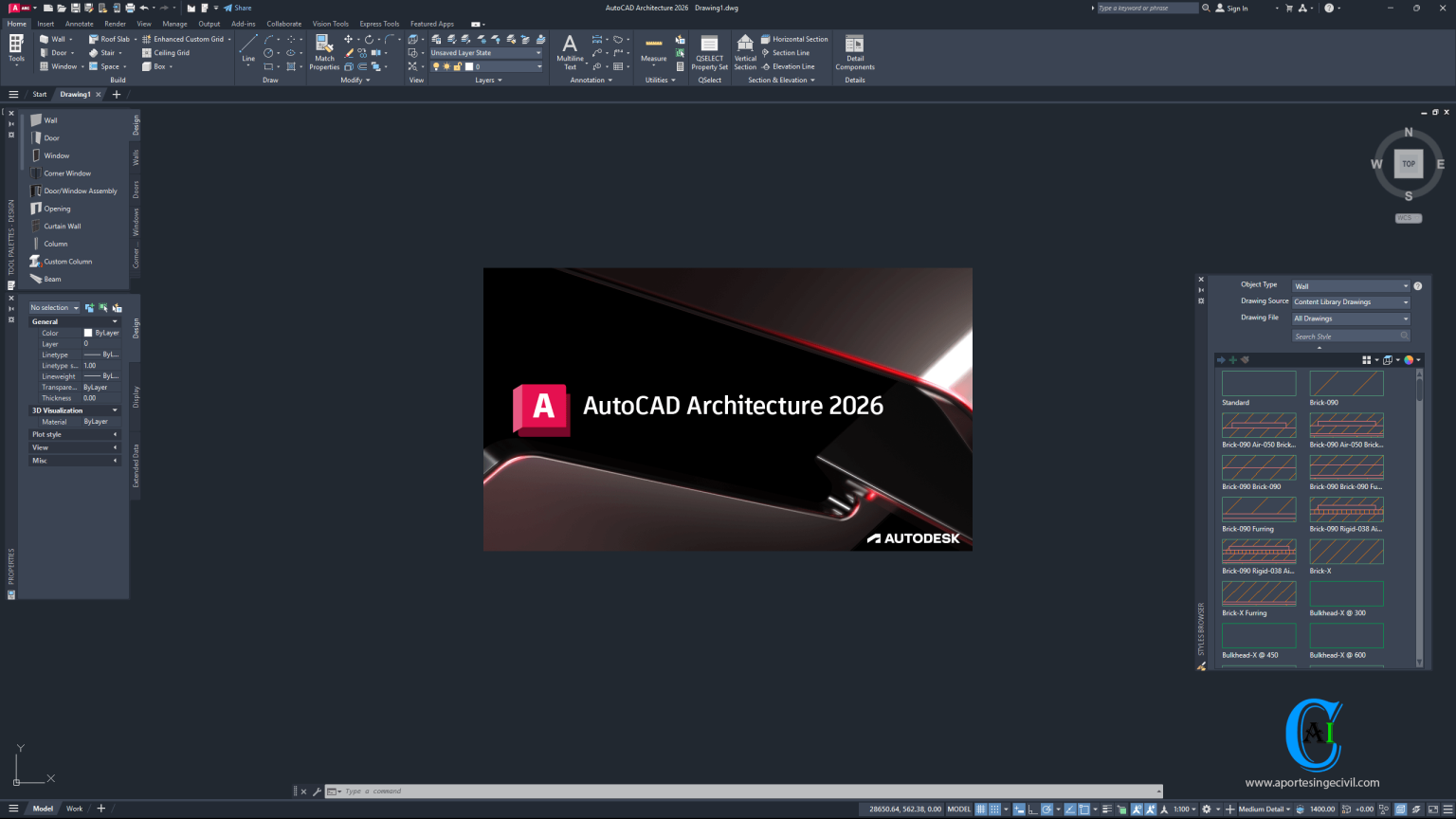Toggle polar tracking in the status bar
This screenshot has height=819, width=1456.
(1048, 809)
